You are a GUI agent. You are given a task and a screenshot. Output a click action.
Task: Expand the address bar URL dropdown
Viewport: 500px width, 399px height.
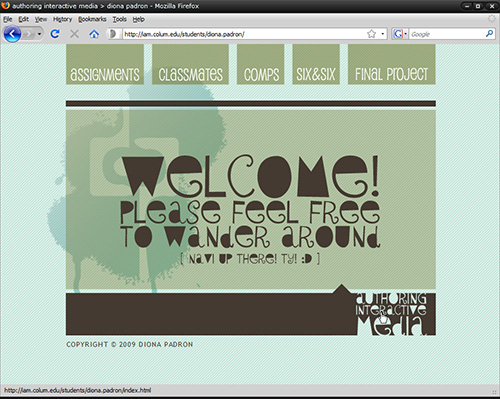click(x=383, y=34)
